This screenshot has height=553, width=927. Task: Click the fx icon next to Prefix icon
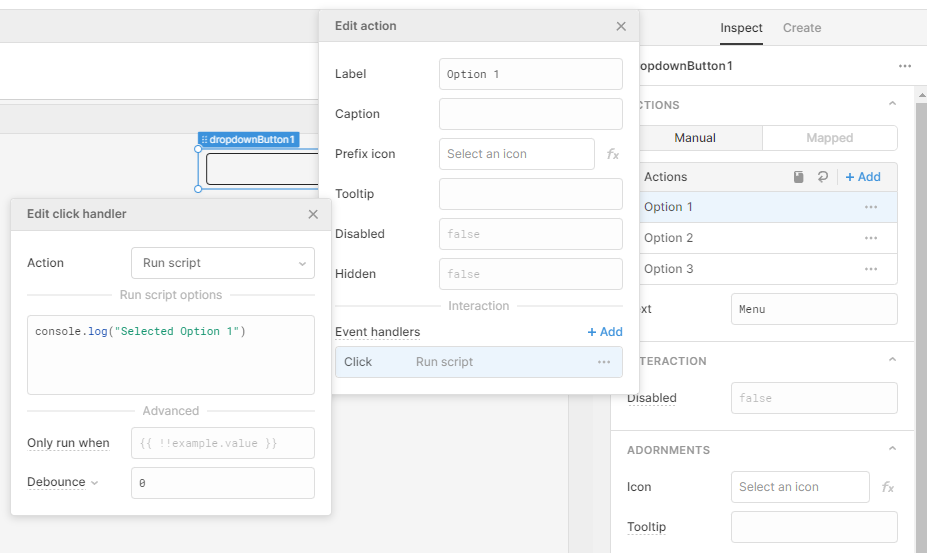pos(613,154)
